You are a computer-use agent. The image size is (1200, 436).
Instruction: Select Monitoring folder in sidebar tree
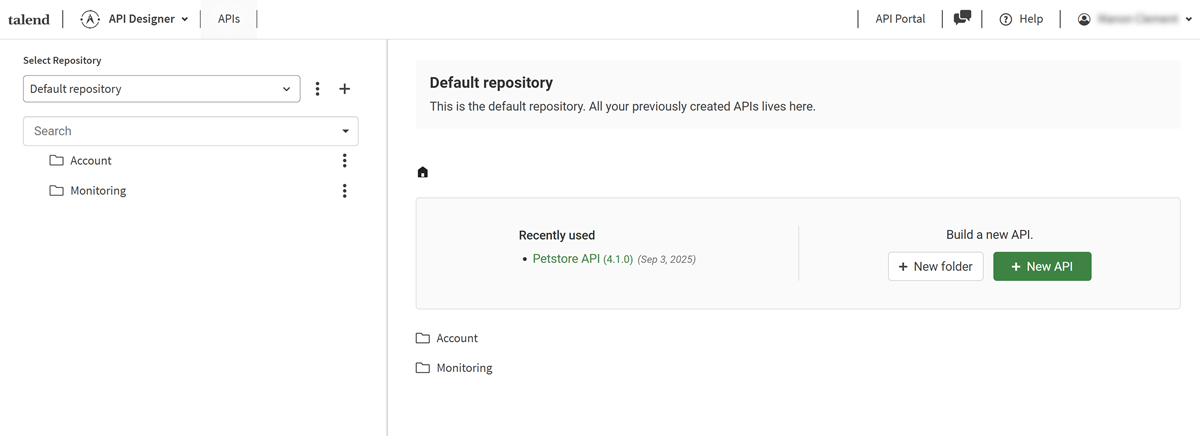(98, 191)
